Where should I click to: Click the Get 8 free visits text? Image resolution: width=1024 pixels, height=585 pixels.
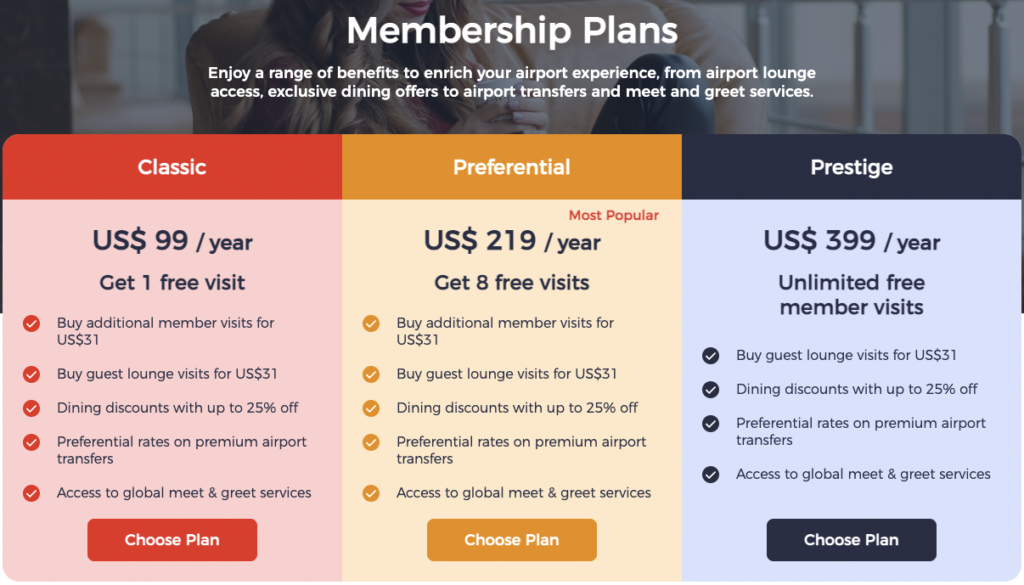point(512,282)
